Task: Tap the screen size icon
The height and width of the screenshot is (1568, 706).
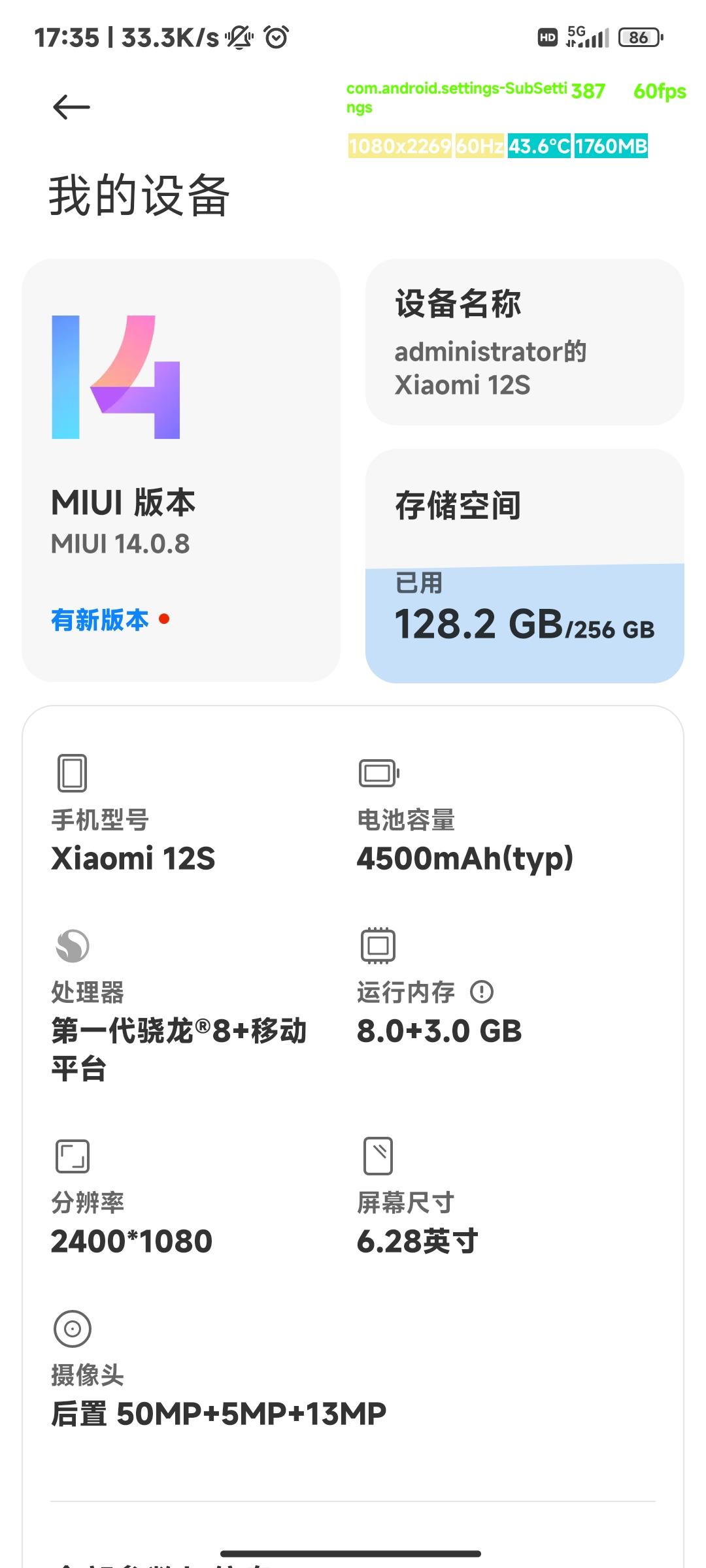Action: [x=378, y=1155]
